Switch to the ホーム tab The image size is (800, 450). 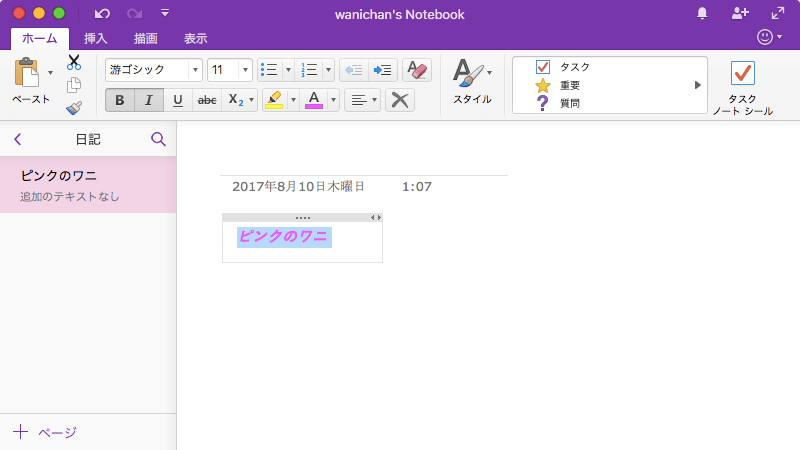click(40, 38)
